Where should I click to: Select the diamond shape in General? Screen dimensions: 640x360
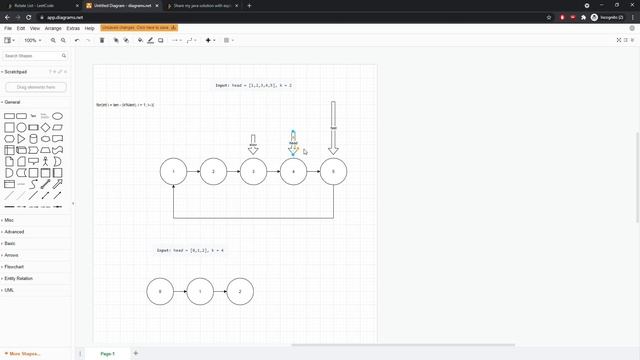(45, 127)
